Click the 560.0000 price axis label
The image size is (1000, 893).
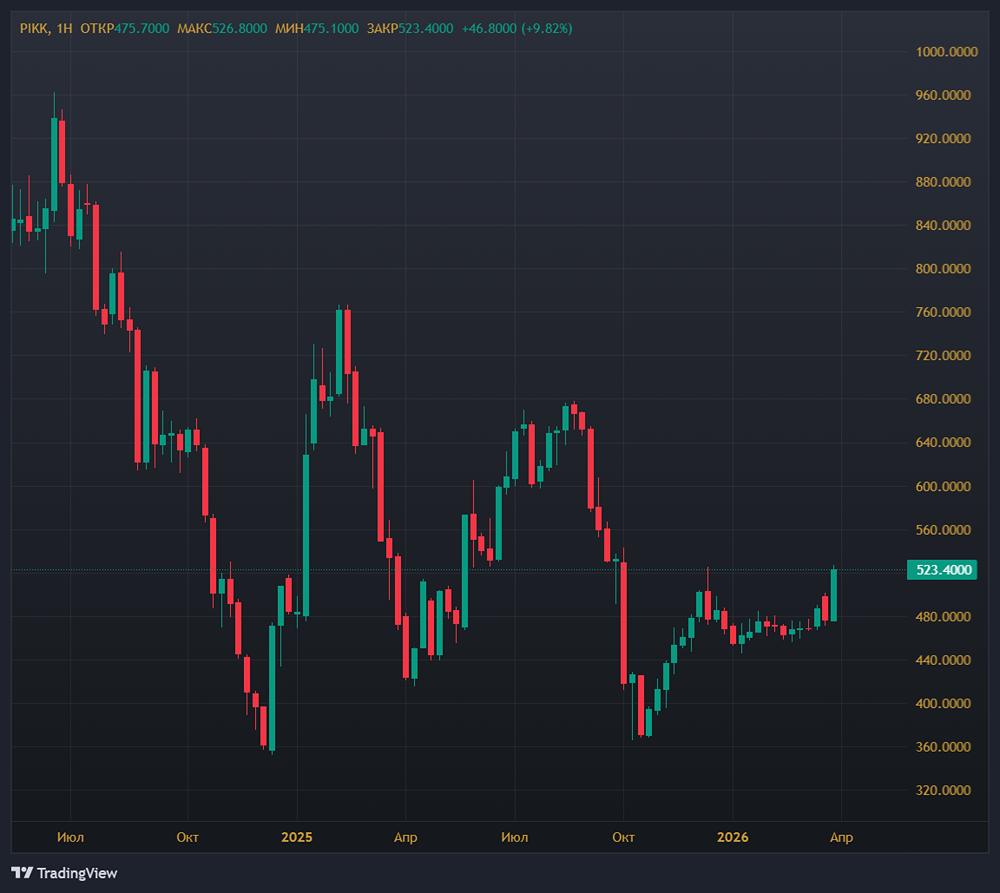click(943, 529)
